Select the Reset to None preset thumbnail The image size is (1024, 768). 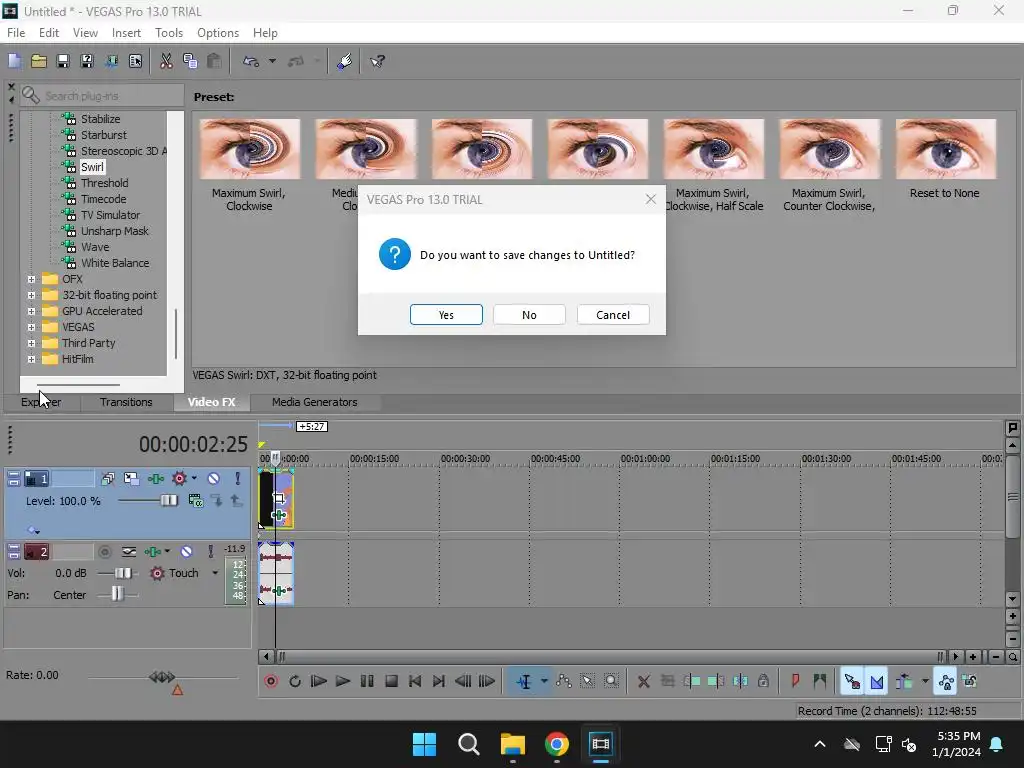coord(946,149)
